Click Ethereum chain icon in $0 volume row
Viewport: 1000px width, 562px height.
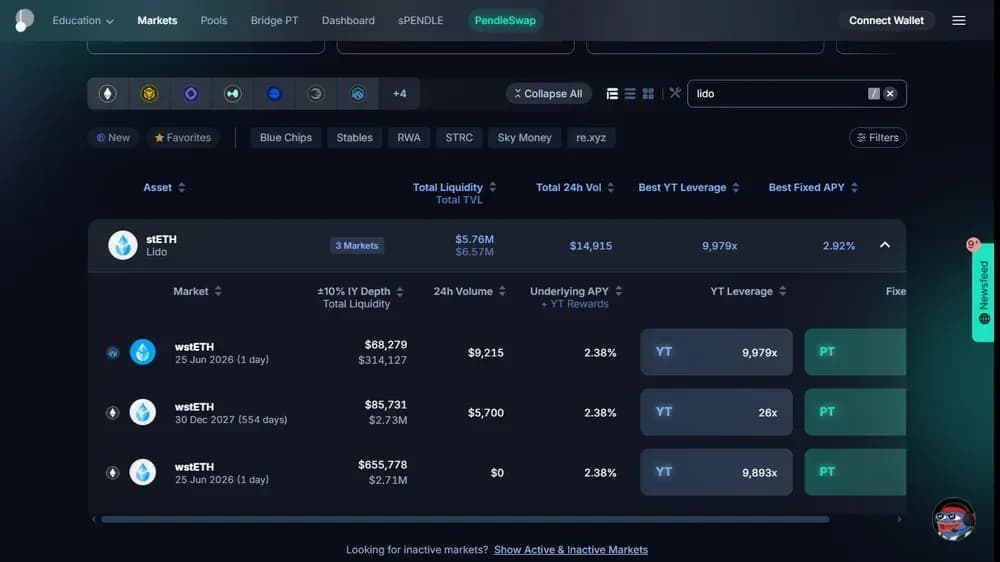coord(113,473)
